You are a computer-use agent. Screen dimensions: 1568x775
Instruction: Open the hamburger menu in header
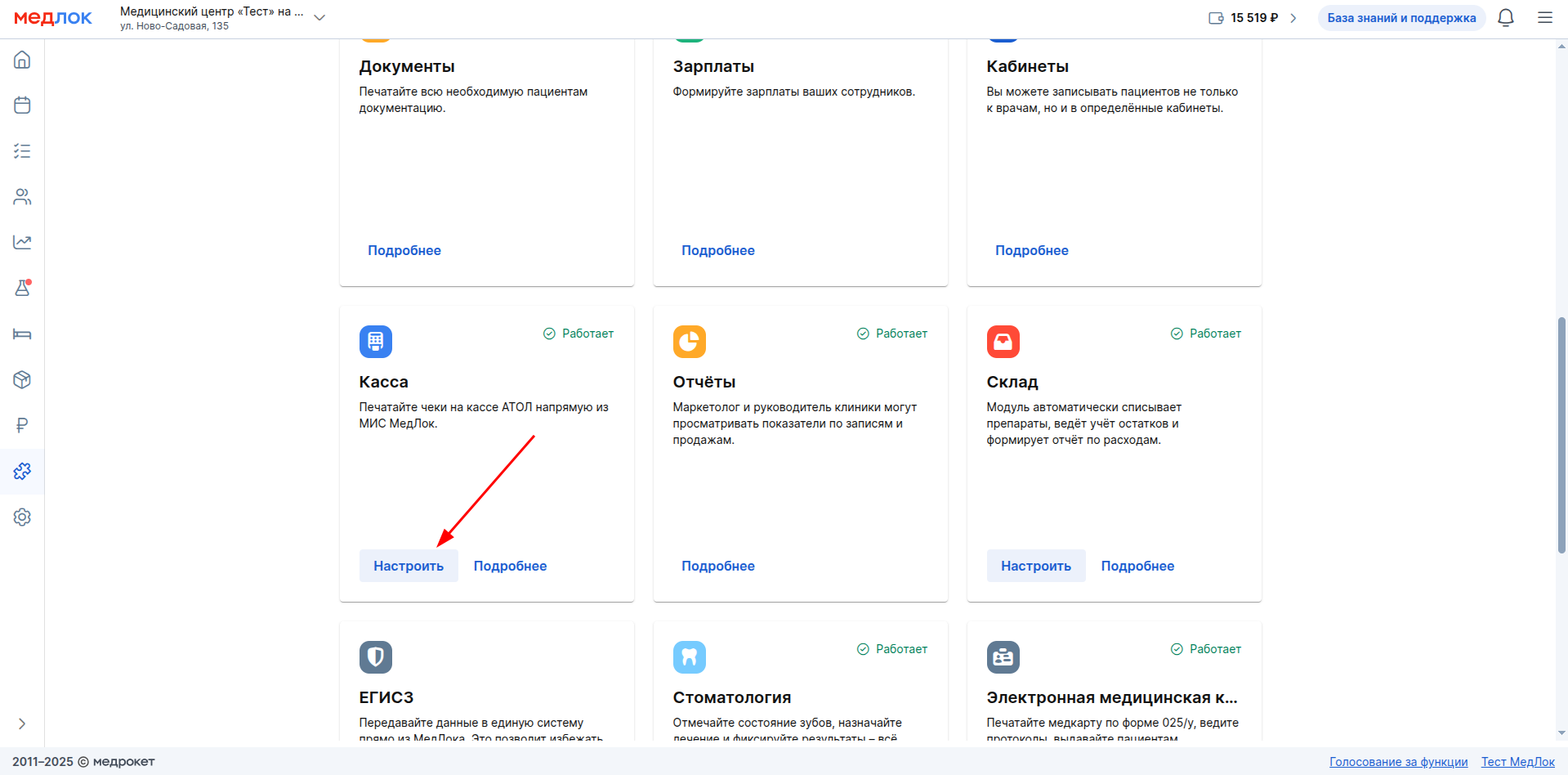[1544, 18]
